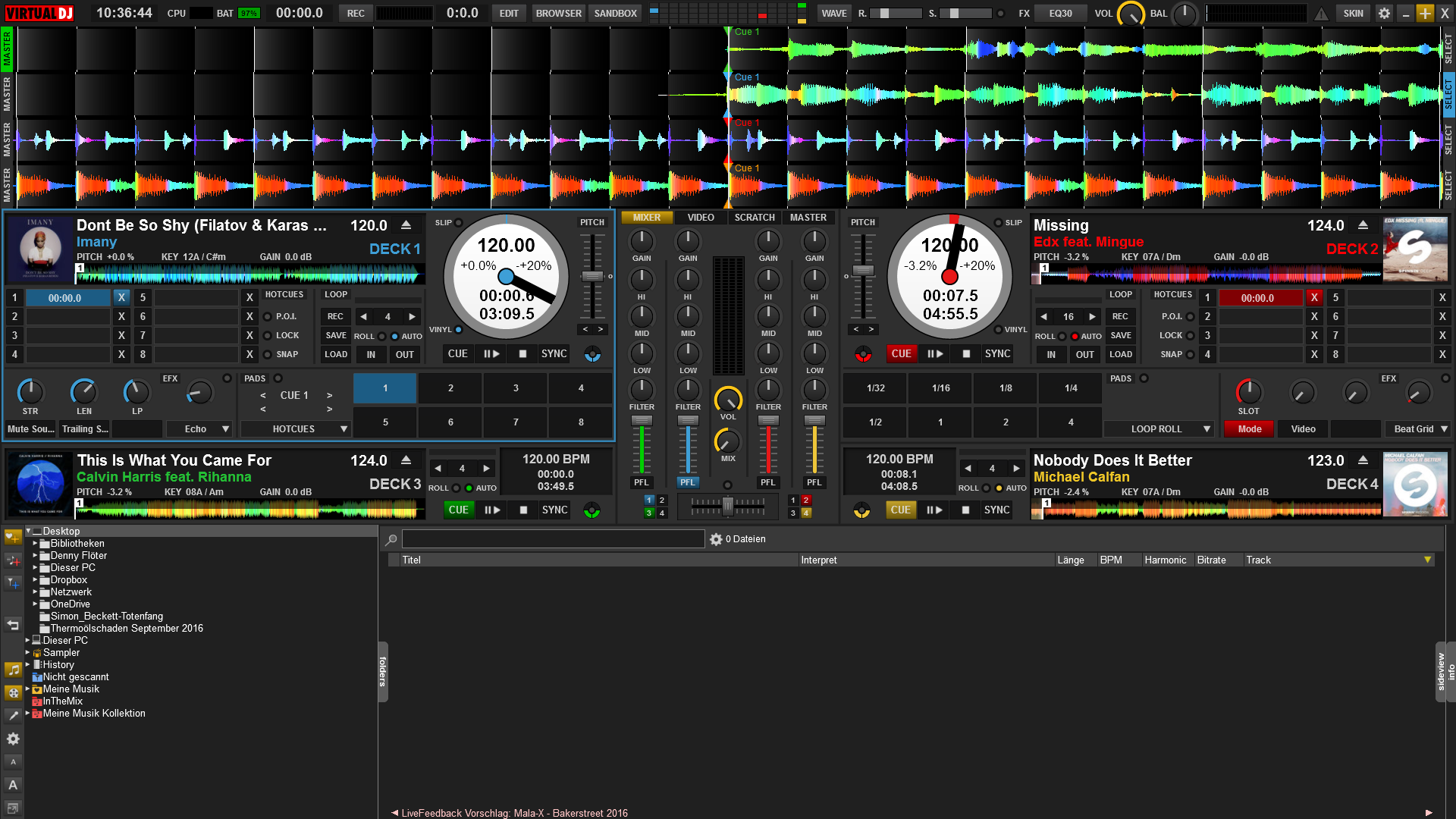Switch to the VIDEO mixer tab

(x=700, y=218)
